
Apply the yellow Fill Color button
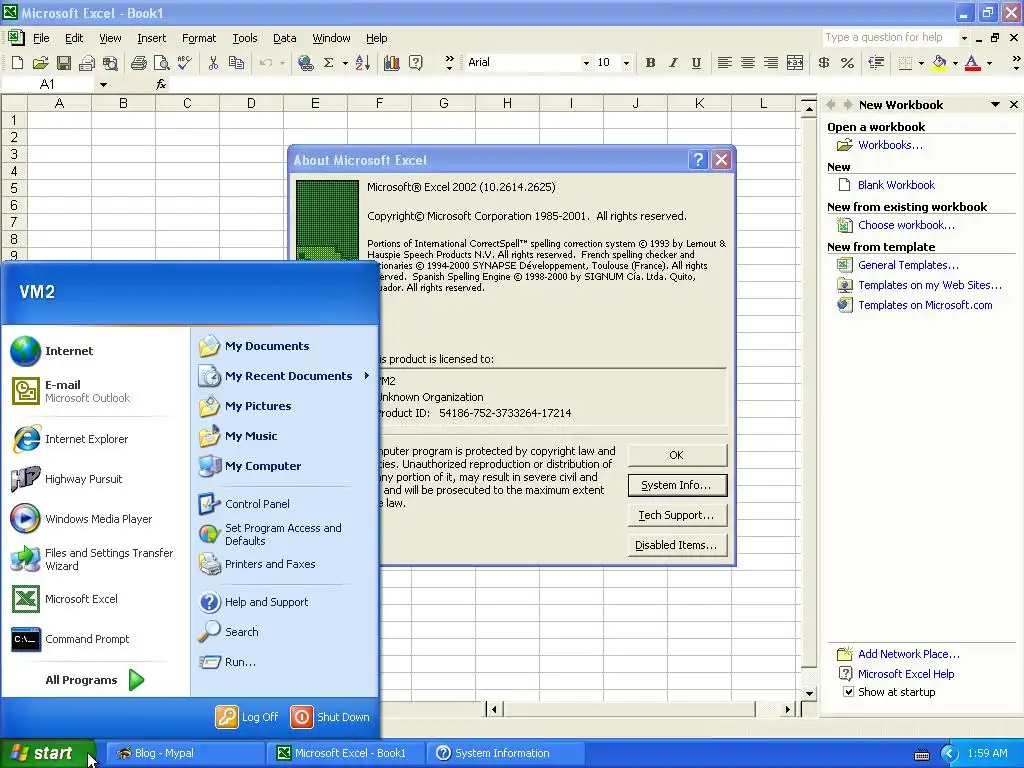point(939,63)
